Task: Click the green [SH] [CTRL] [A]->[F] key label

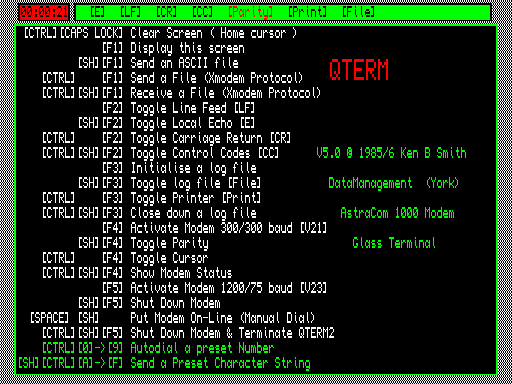Action: point(70,363)
